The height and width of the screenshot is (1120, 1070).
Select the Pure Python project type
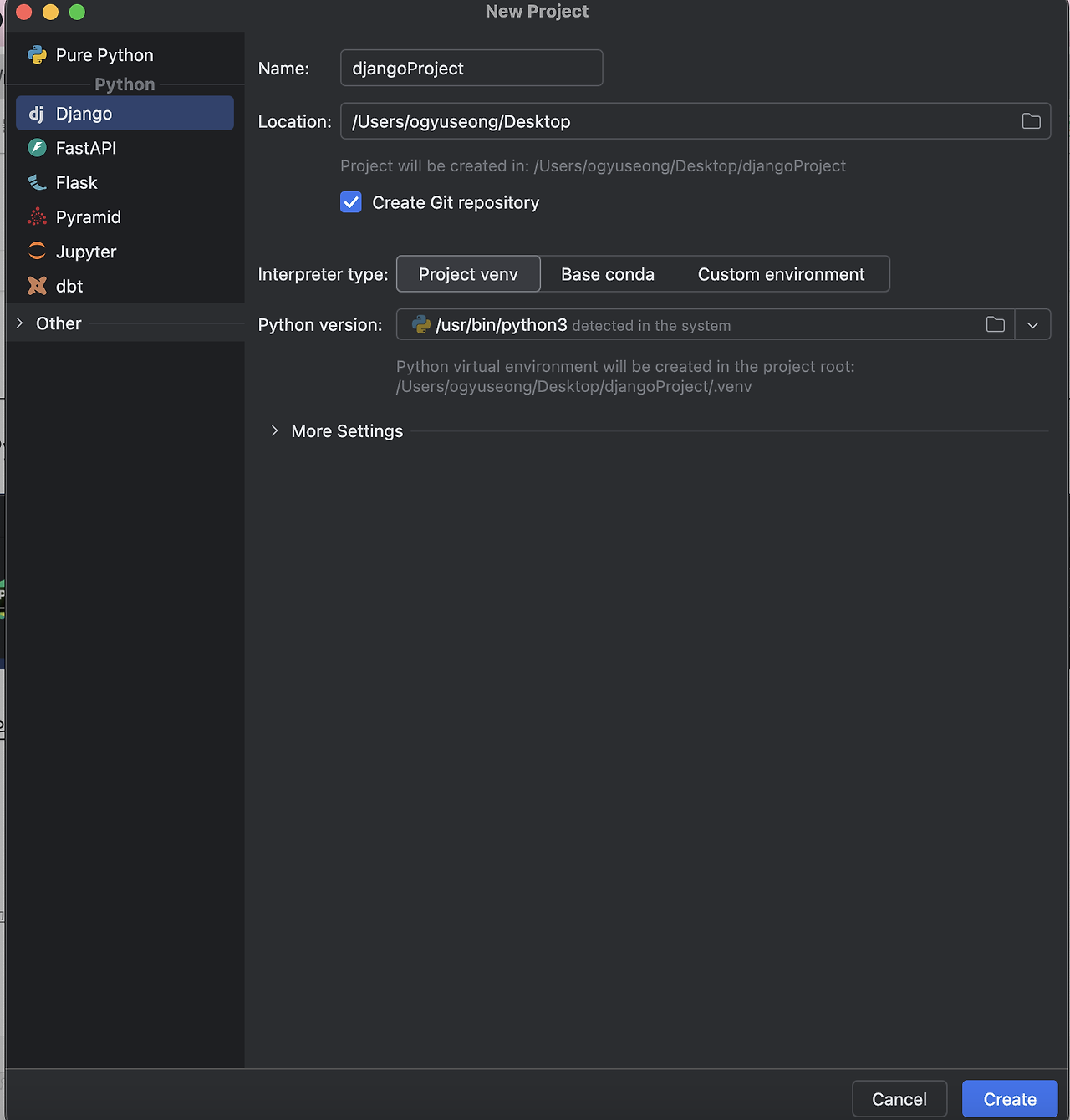125,55
